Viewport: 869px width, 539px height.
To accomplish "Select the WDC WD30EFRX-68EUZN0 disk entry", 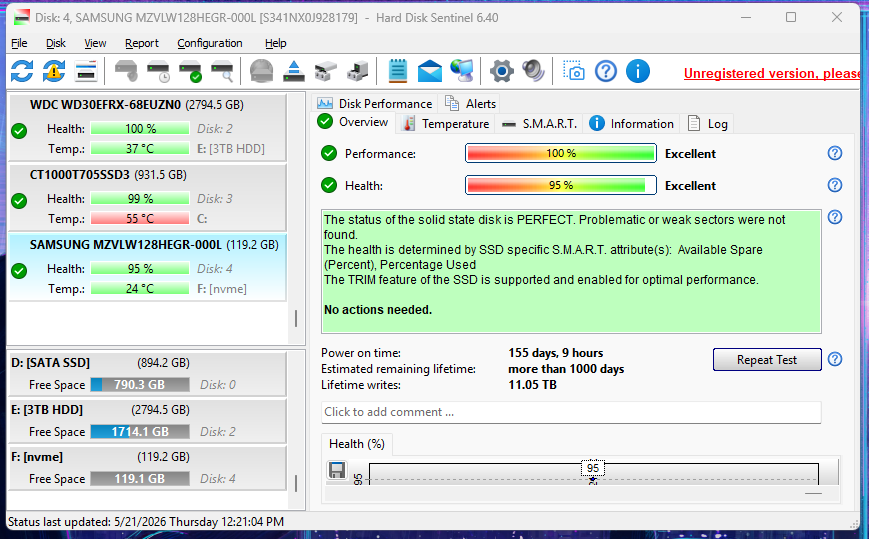I will (x=147, y=127).
